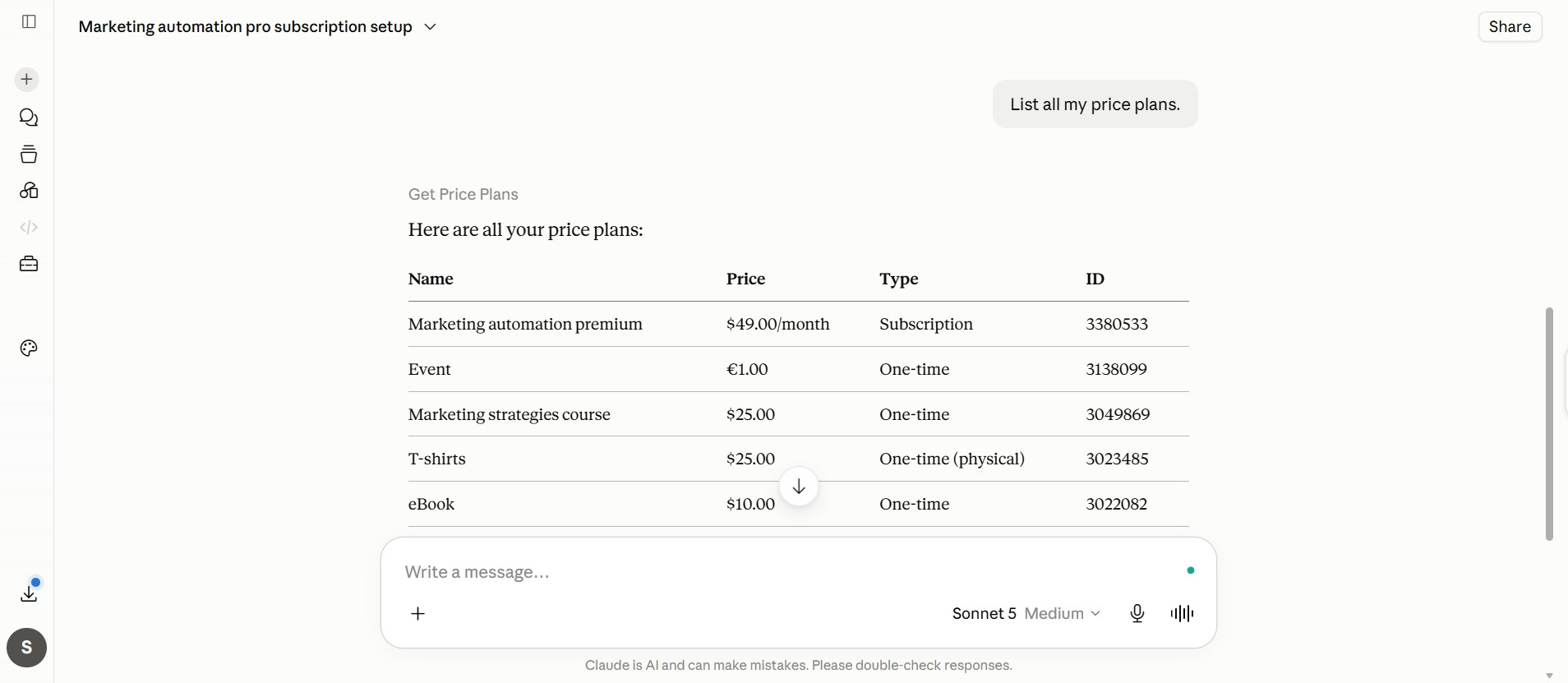This screenshot has height=683, width=1568.
Task: Open the user profile avatar S
Action: [27, 648]
